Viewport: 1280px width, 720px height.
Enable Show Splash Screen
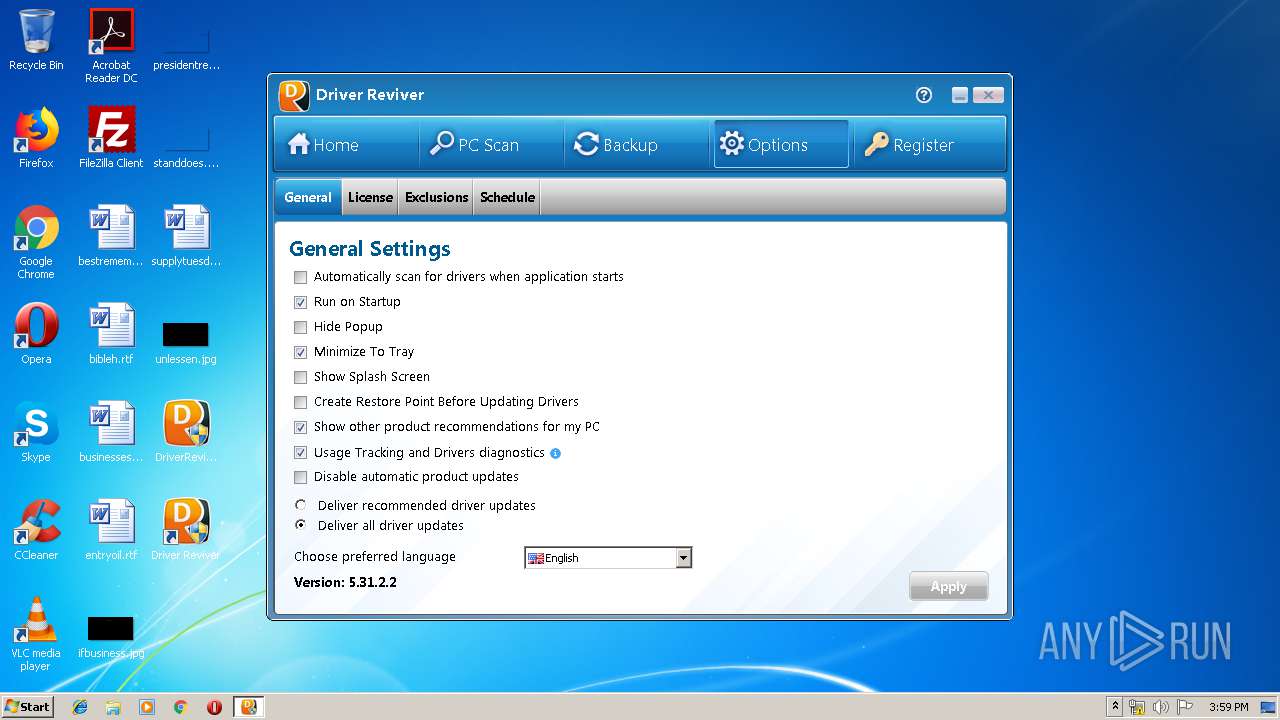300,377
